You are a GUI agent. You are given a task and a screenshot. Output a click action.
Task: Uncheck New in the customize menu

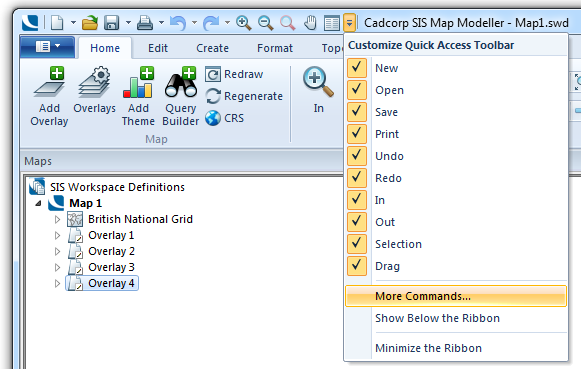point(357,68)
